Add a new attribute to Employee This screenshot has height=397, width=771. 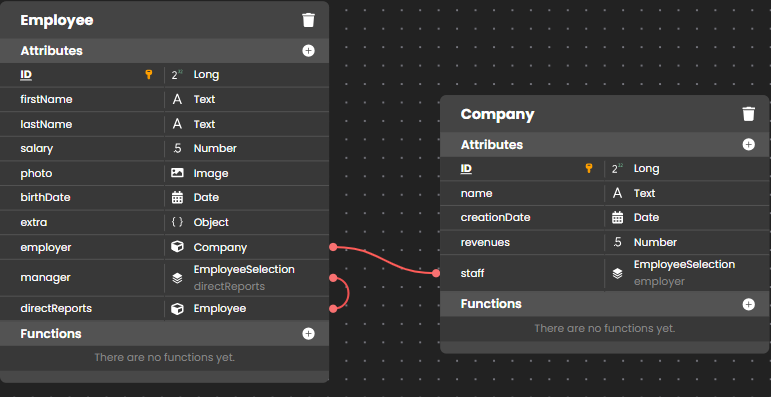[x=308, y=51]
